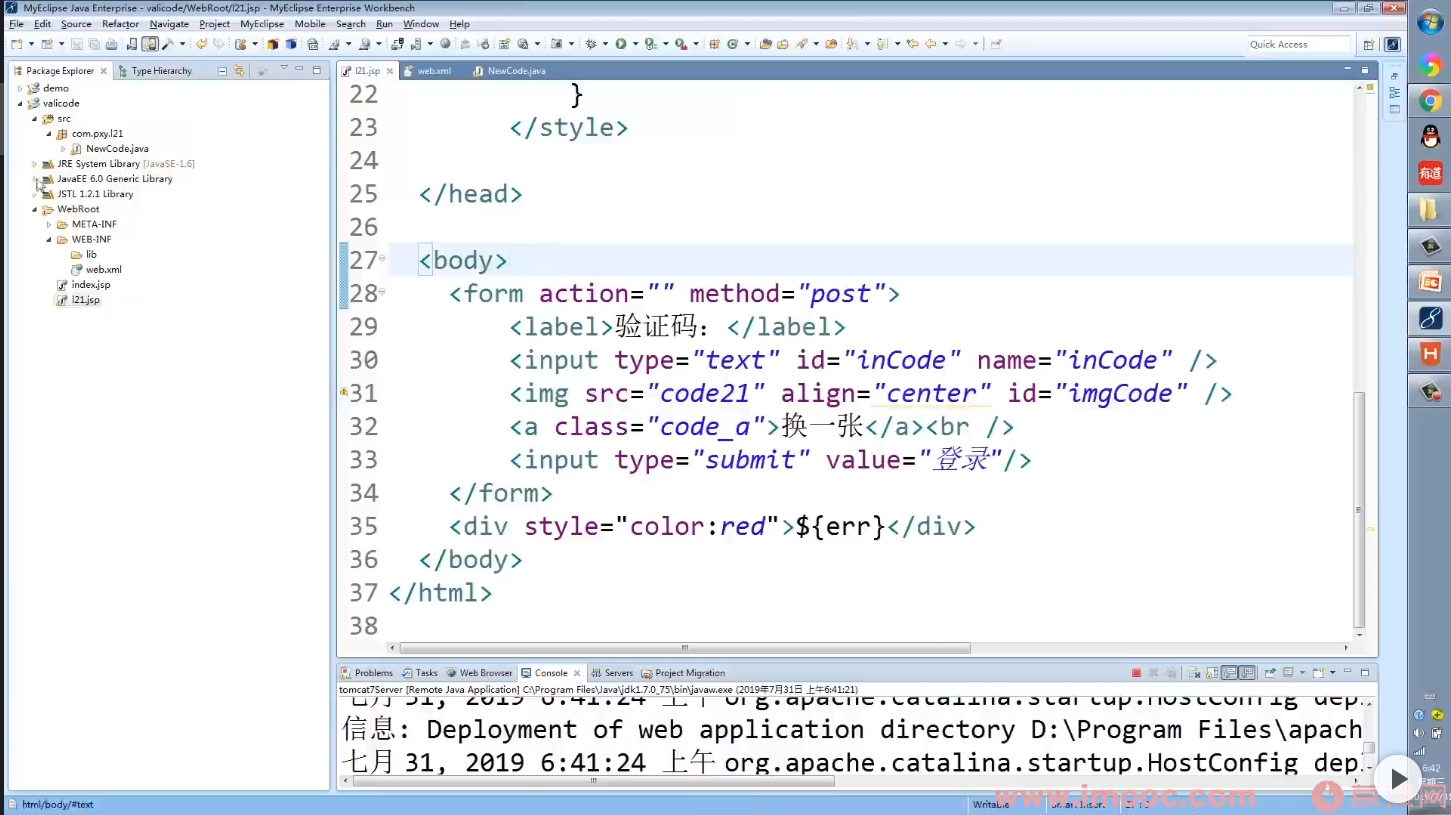The image size is (1451, 815).
Task: Select NewCode.java in Package Explorer
Action: (117, 149)
